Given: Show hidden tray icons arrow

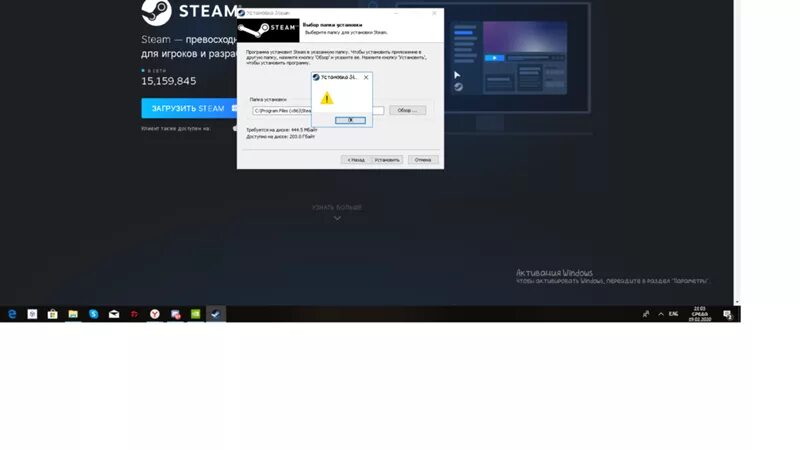Looking at the screenshot, I should point(661,314).
